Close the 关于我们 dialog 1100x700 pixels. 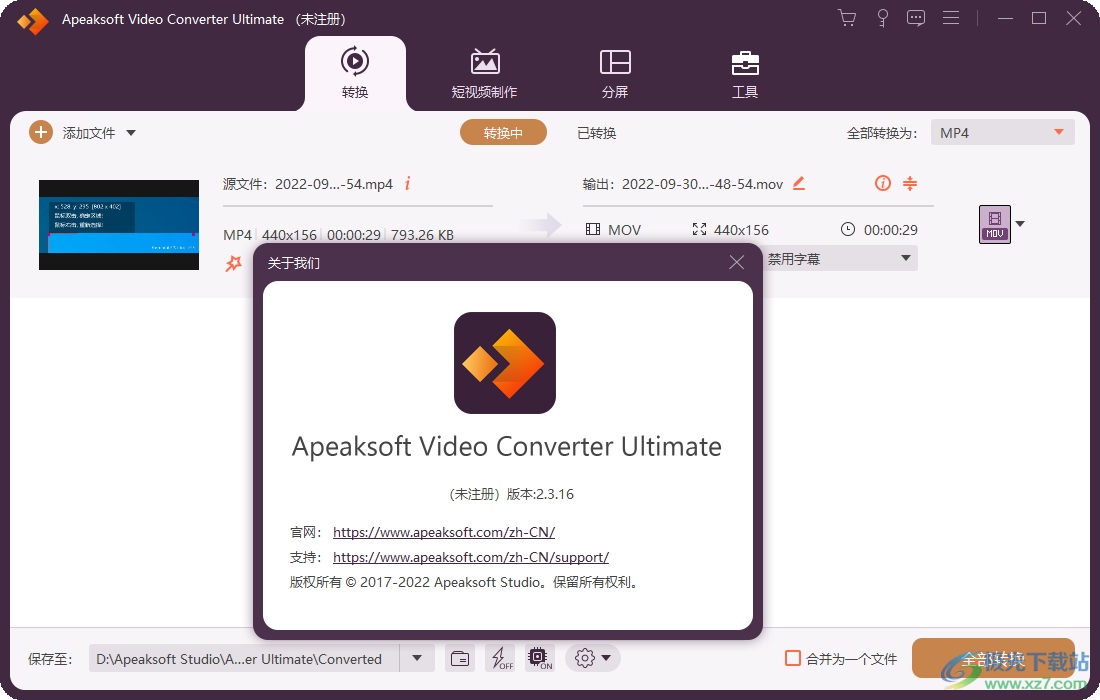(737, 262)
